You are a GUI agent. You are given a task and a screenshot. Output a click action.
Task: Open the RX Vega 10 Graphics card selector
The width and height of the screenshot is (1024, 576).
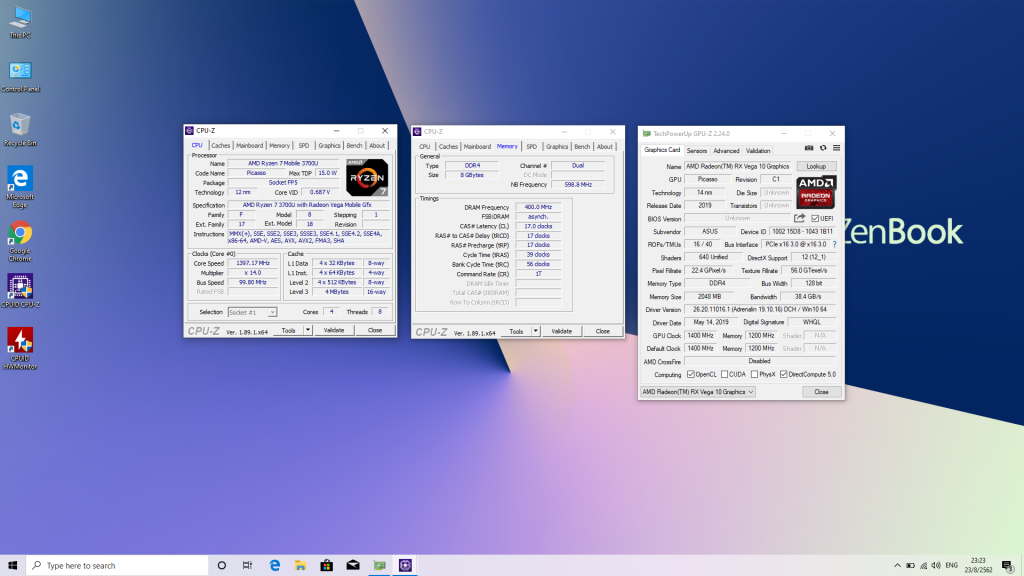point(697,392)
